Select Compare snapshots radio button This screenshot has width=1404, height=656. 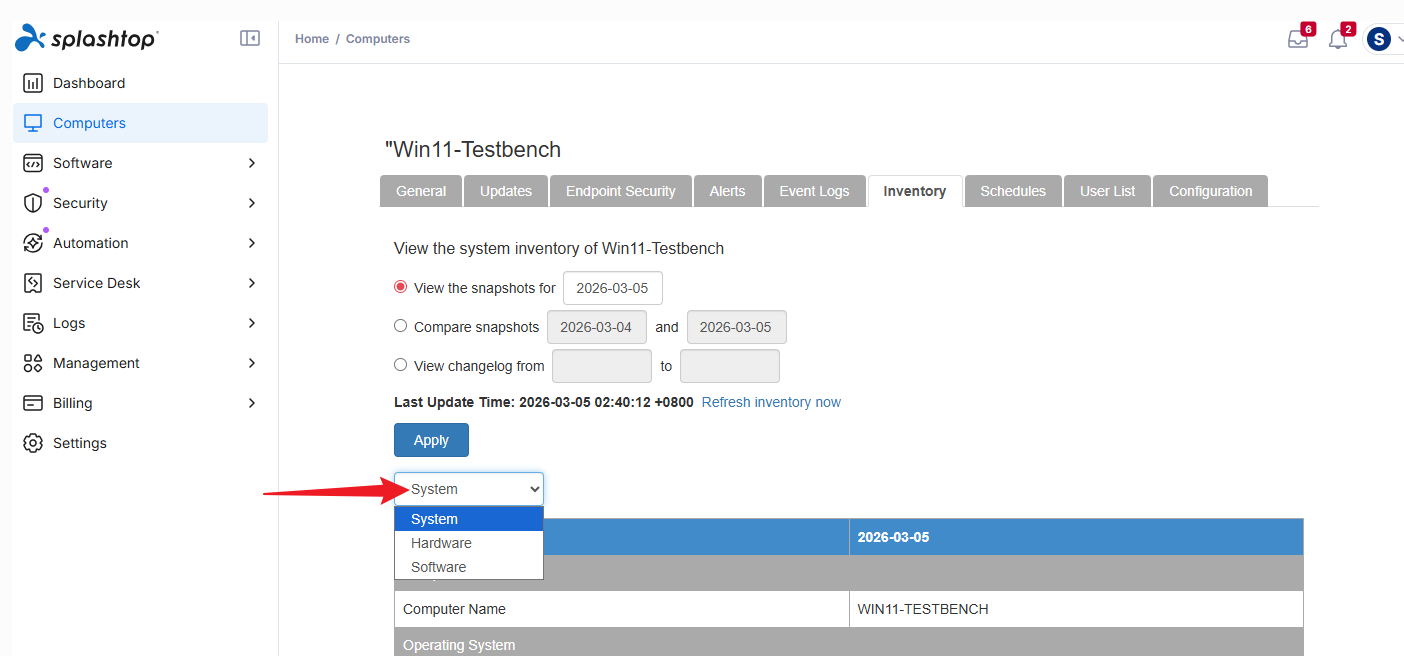(401, 326)
